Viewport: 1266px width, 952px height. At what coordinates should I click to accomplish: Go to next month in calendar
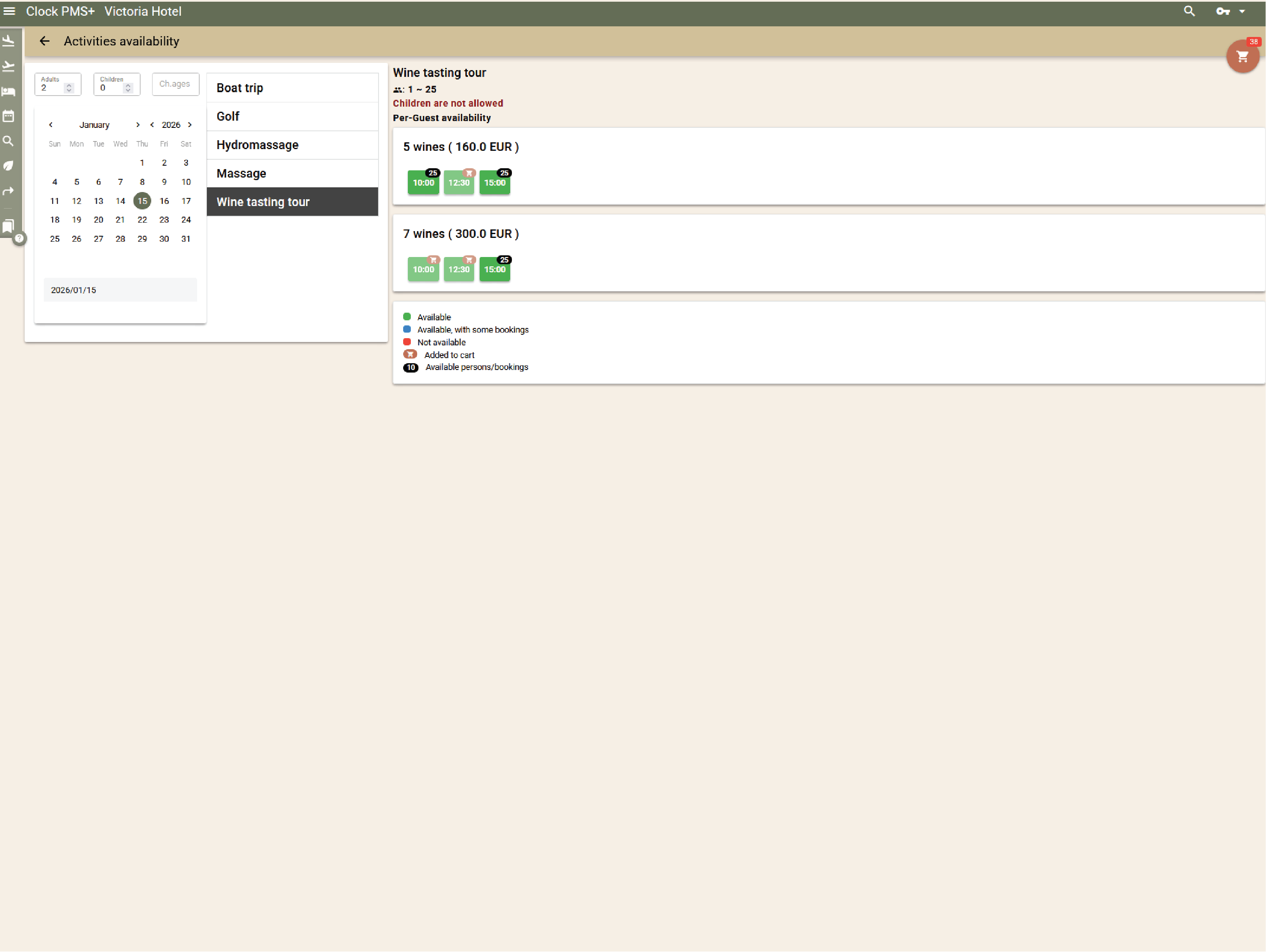(x=138, y=125)
